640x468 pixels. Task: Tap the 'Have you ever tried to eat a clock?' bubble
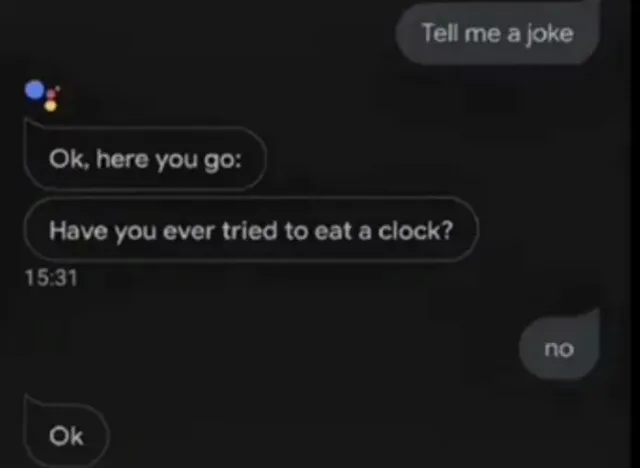point(251,230)
